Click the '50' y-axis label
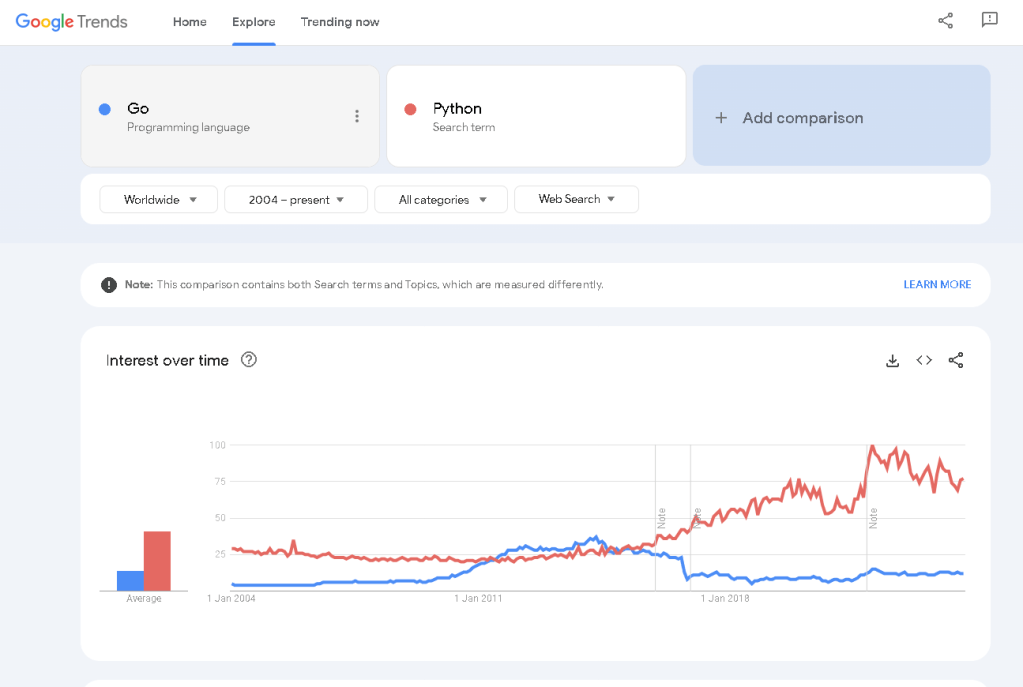Screen dimensions: 1023x687 tap(220, 518)
